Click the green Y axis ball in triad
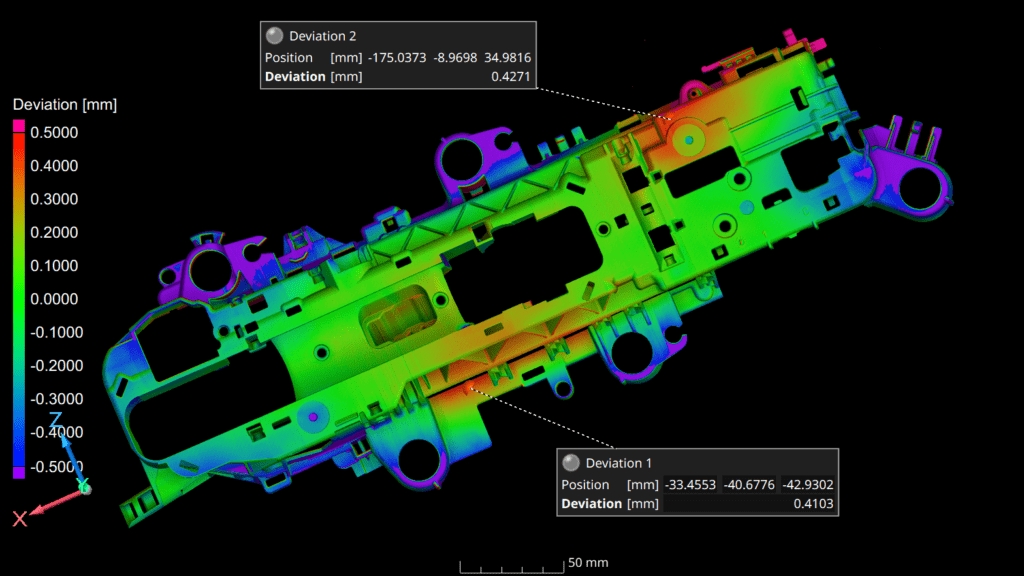Screen dimensions: 1024x576 point(84,487)
